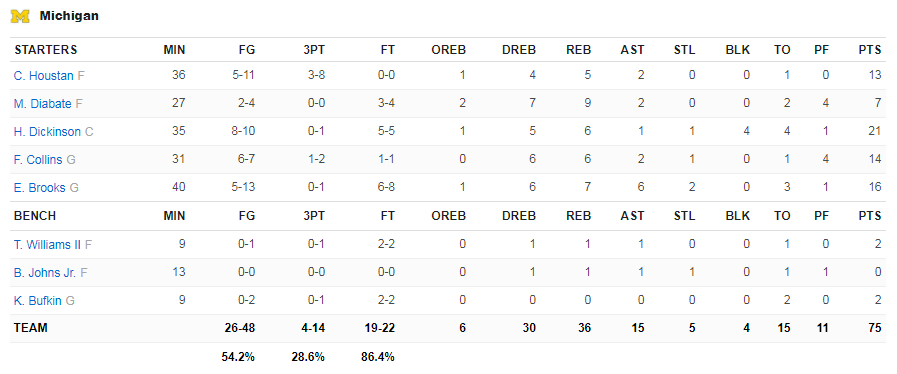Click the 3PT header in bench row
This screenshot has height=374, width=897.
(314, 216)
